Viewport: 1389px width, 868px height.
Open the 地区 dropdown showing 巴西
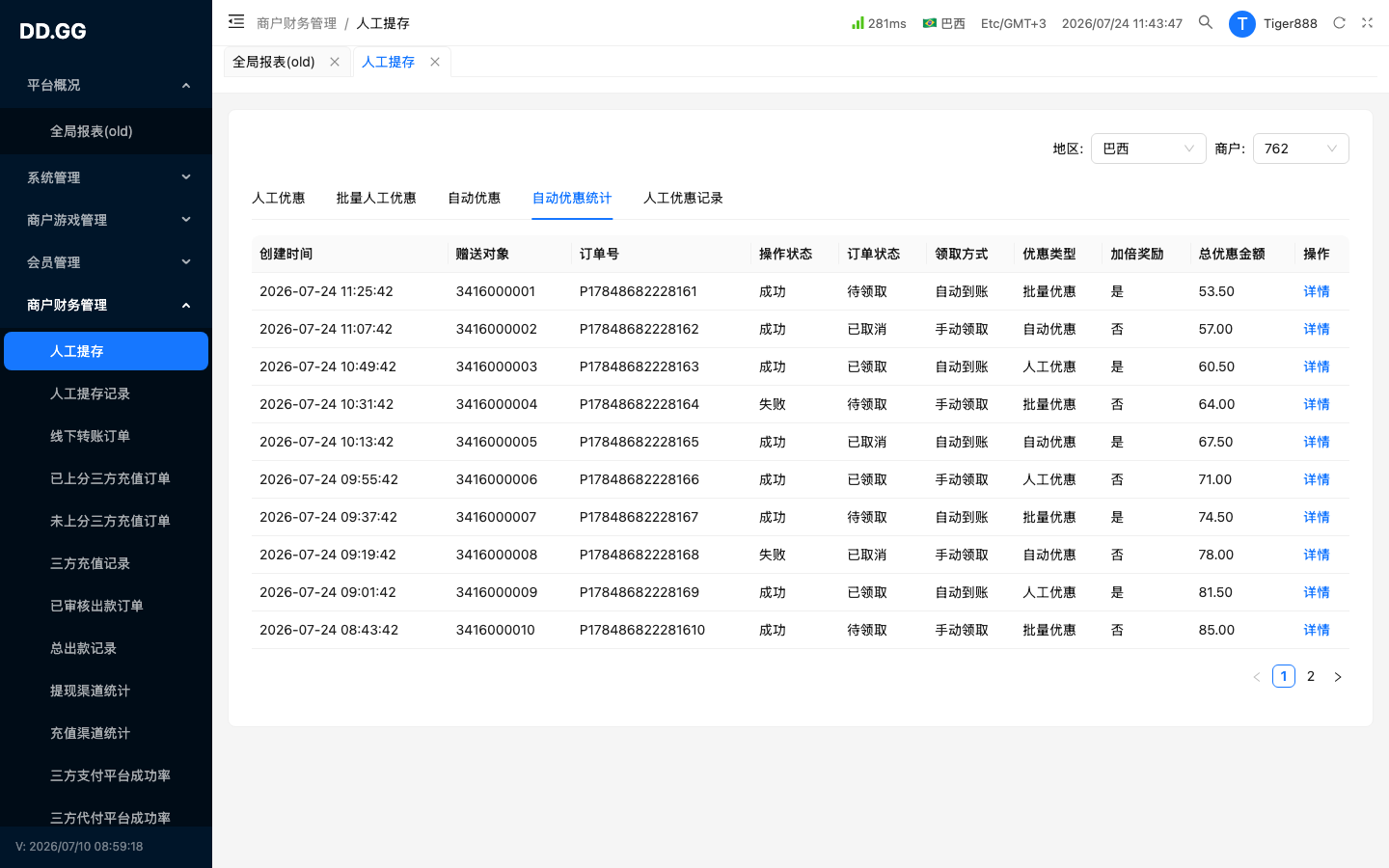[1149, 149]
